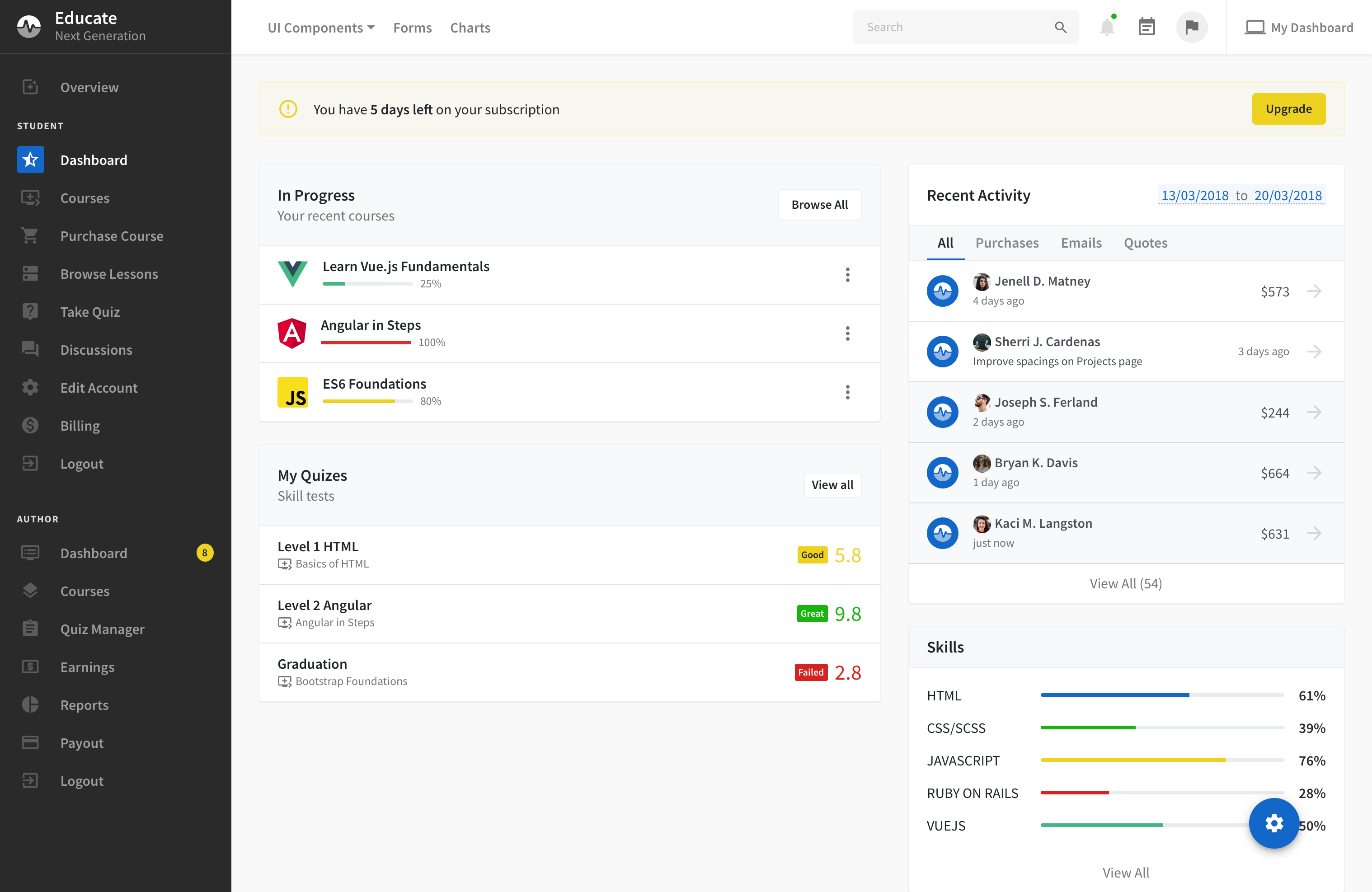Image resolution: width=1372 pixels, height=892 pixels.
Task: Click the notifications bell icon
Action: (1106, 27)
